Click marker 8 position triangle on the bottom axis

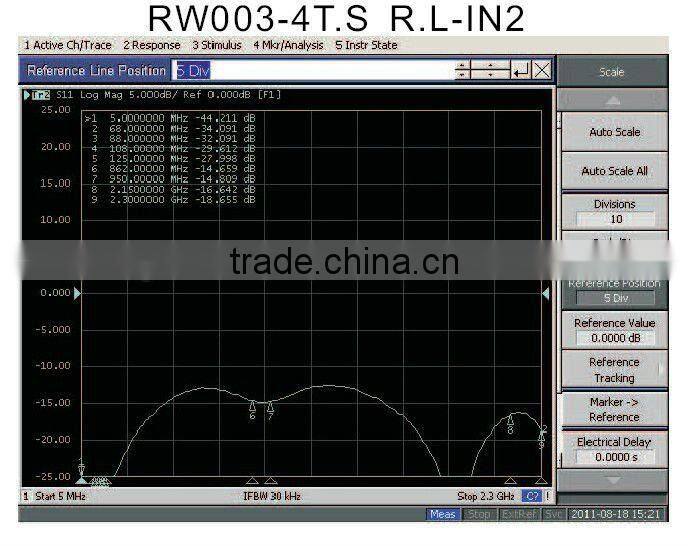510,480
